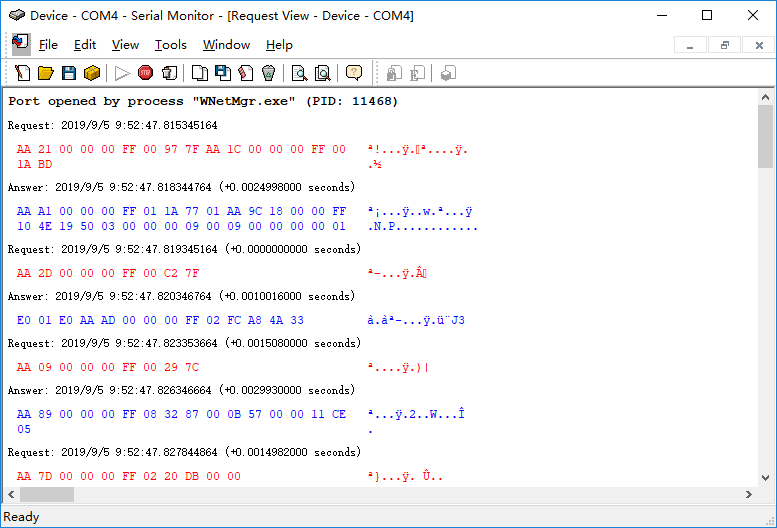
Task: Click the first Request timestamp line
Action: 112,125
